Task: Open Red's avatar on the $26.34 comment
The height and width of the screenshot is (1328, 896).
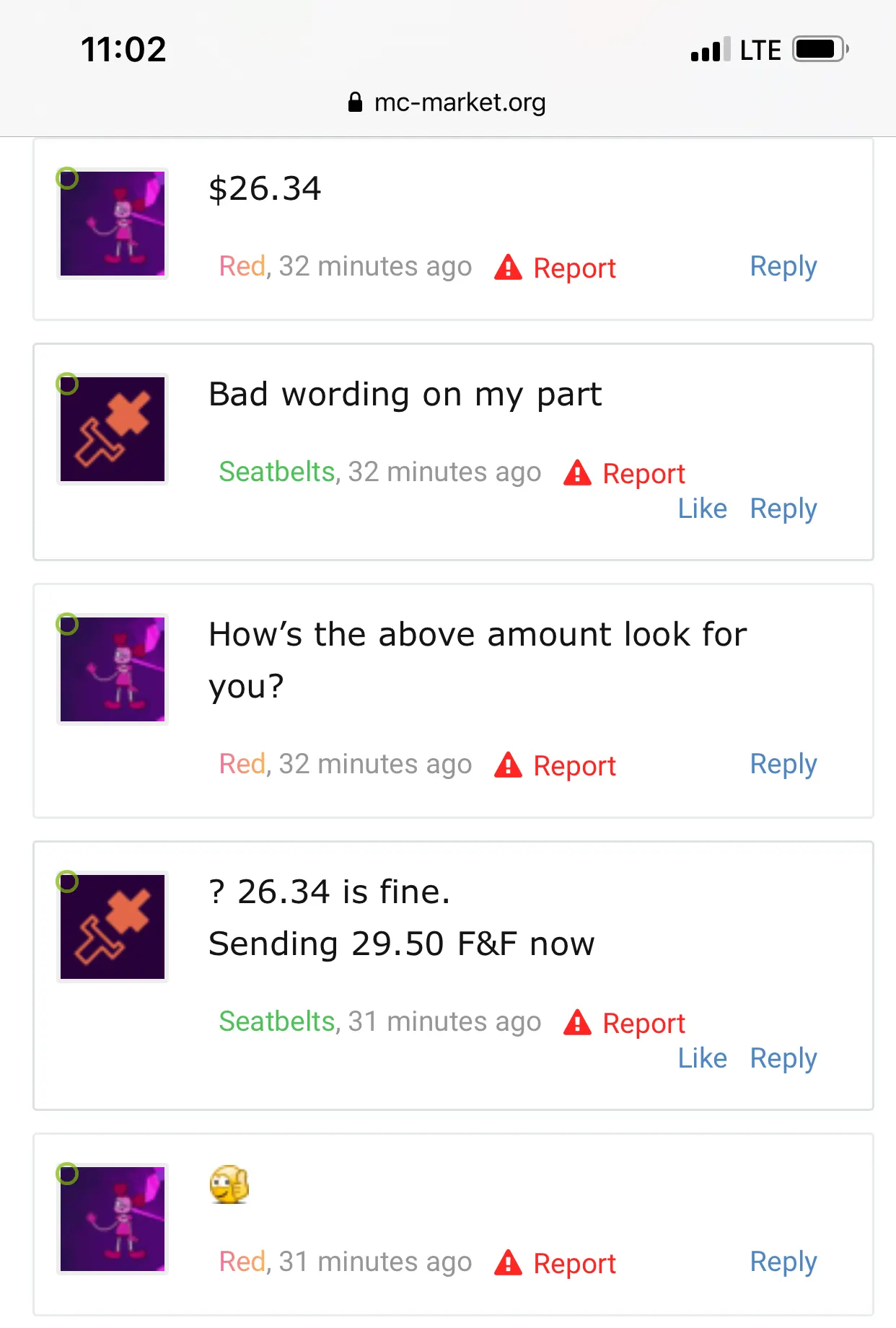Action: point(113,224)
